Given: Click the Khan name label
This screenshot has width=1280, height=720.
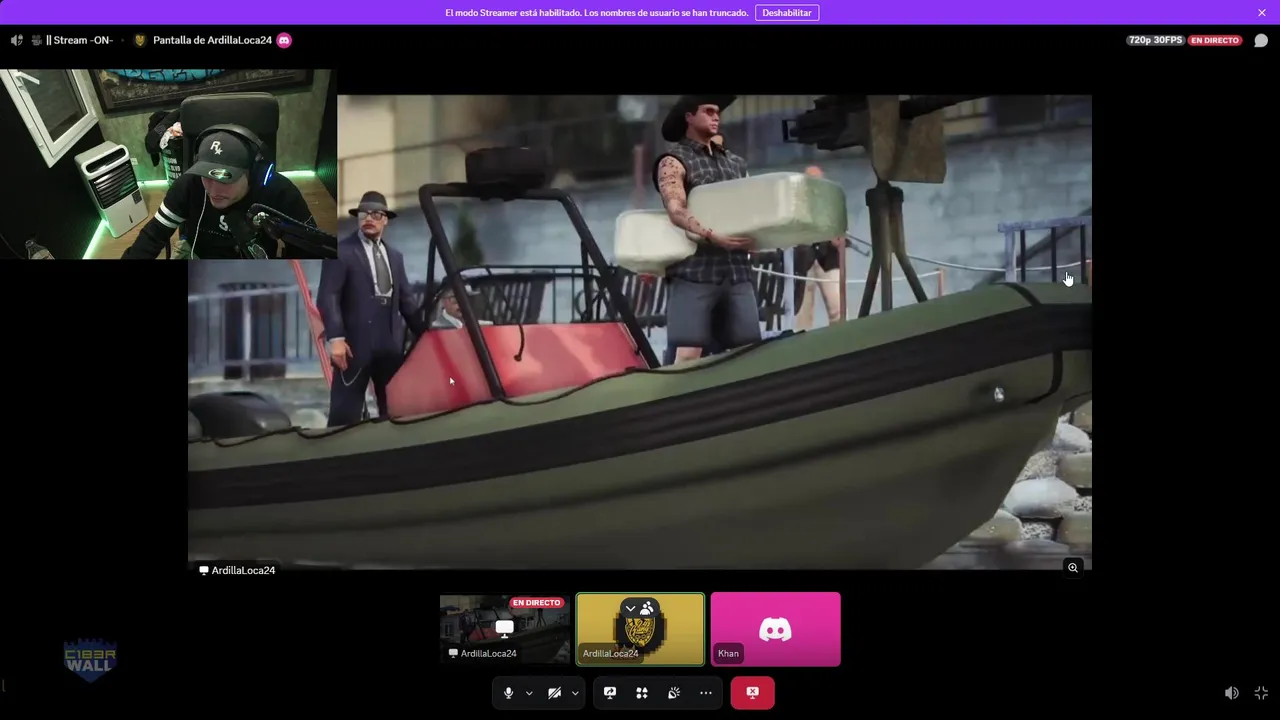Looking at the screenshot, I should coord(728,654).
